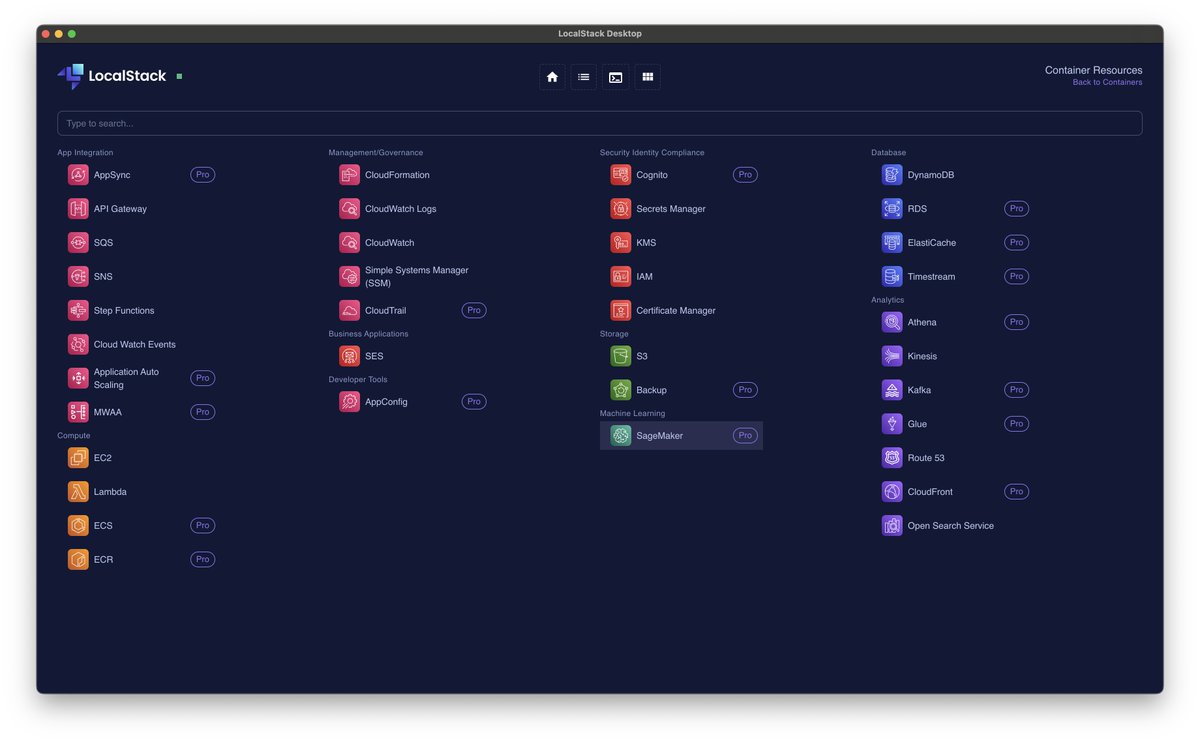Switch to the list view button
The height and width of the screenshot is (742, 1200).
tap(584, 77)
